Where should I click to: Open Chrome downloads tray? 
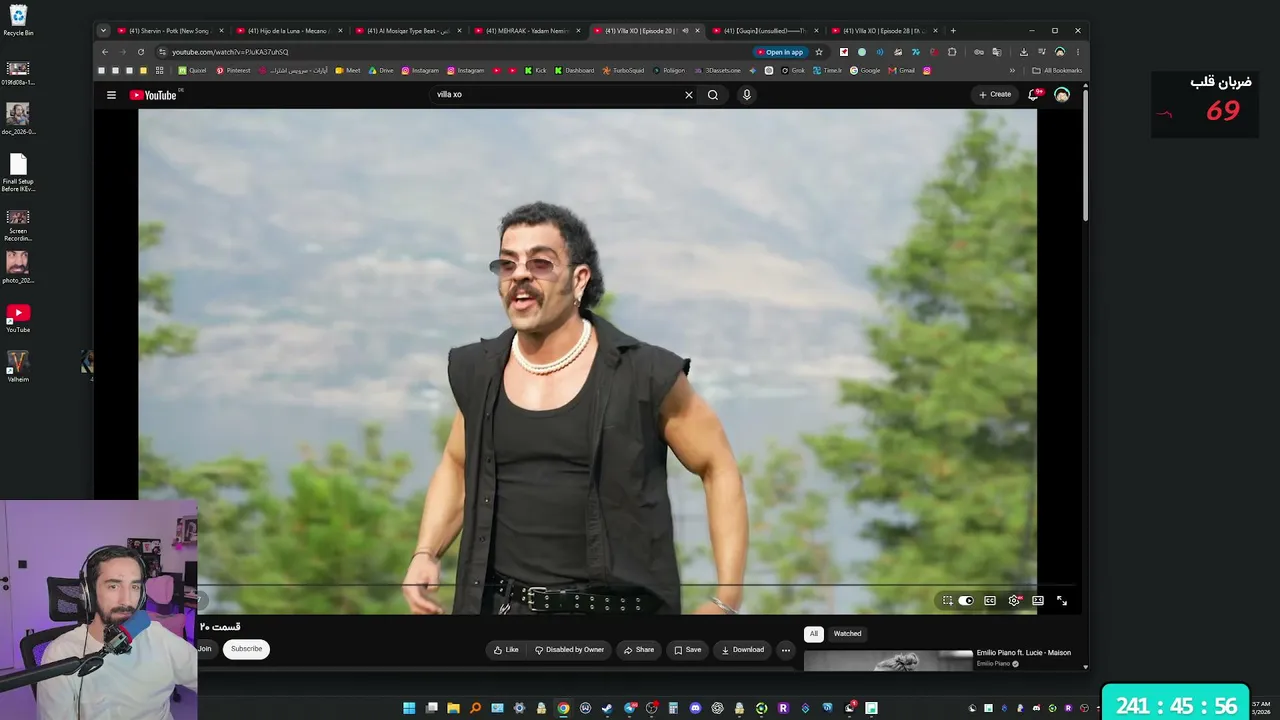point(1024,52)
